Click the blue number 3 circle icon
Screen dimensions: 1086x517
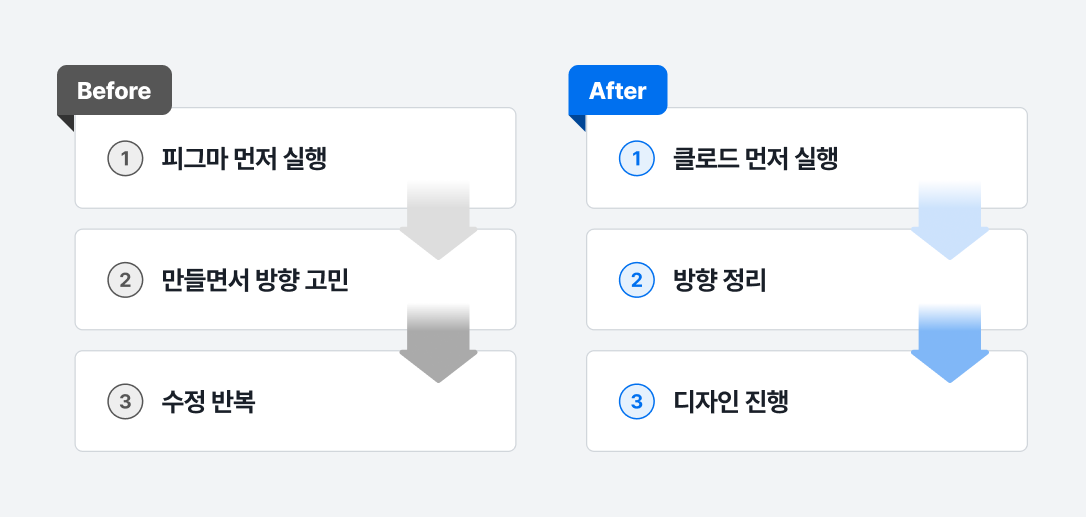point(636,402)
